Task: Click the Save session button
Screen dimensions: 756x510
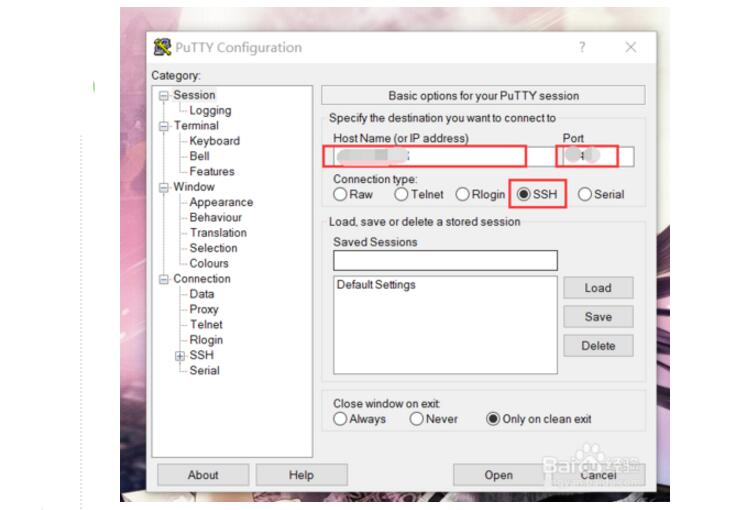Action: pos(598,317)
